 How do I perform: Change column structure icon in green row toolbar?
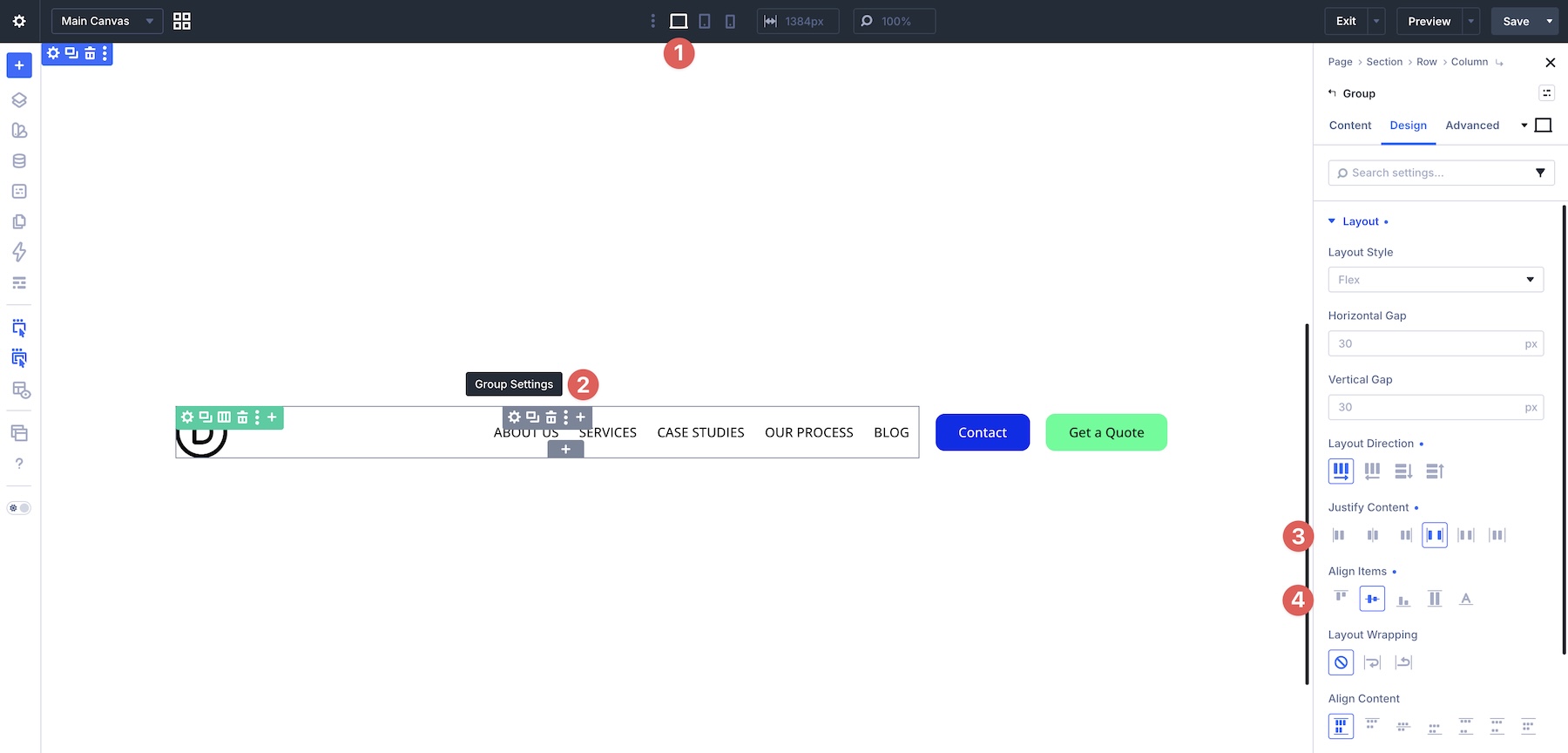[x=224, y=417]
